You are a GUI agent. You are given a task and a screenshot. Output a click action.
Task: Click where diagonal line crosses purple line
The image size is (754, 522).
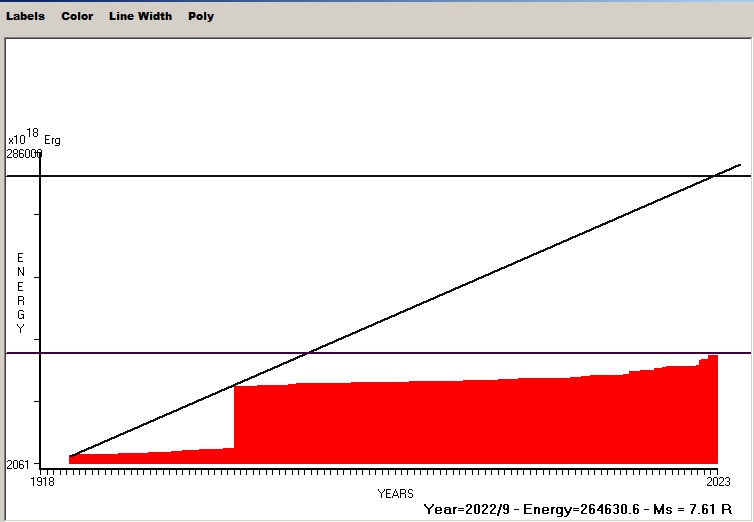tap(311, 352)
